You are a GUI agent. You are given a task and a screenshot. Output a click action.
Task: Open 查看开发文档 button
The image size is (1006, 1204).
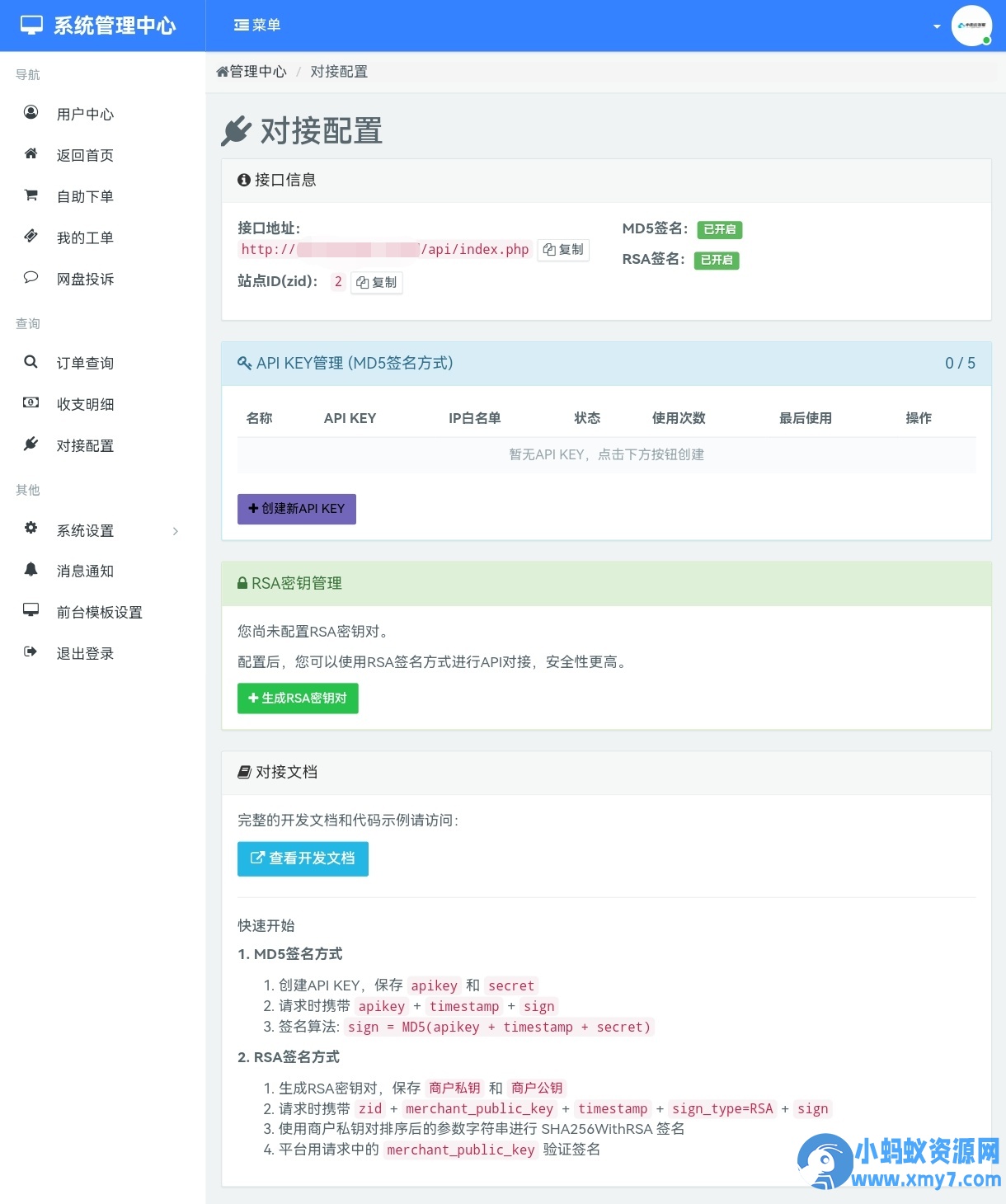click(303, 858)
